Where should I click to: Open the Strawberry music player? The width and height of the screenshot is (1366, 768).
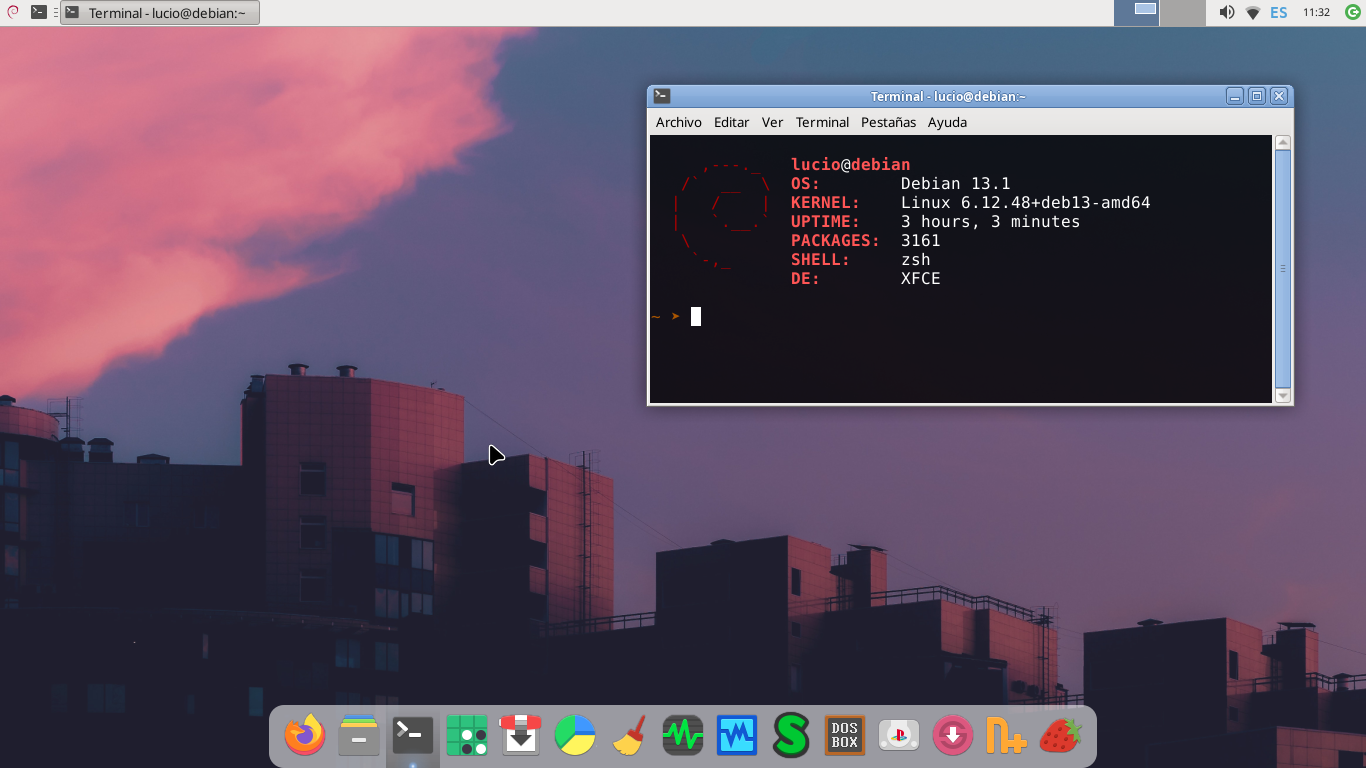tap(1061, 736)
